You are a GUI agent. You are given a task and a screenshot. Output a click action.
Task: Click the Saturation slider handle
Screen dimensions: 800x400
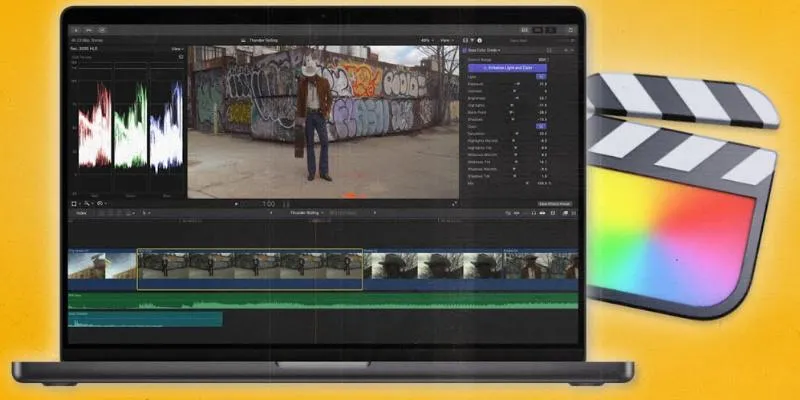click(516, 133)
